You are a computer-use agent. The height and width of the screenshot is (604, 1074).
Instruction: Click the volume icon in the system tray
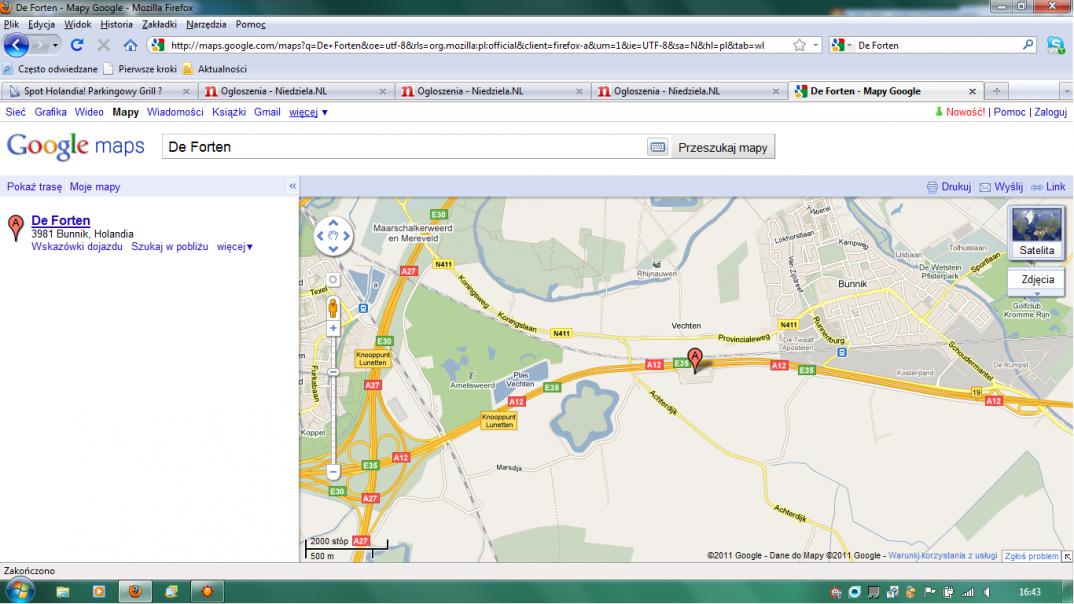point(987,592)
